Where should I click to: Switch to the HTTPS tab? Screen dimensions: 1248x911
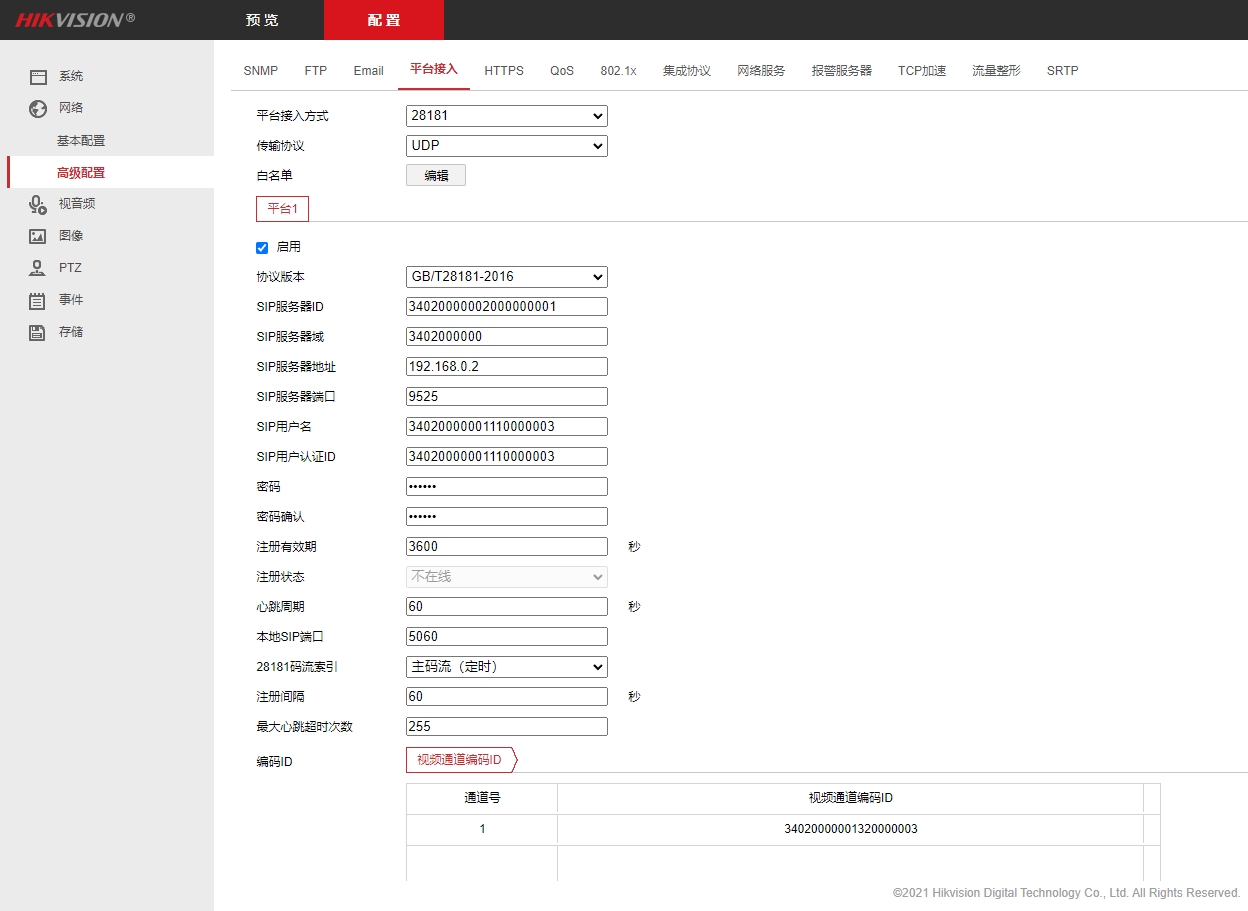click(x=503, y=71)
